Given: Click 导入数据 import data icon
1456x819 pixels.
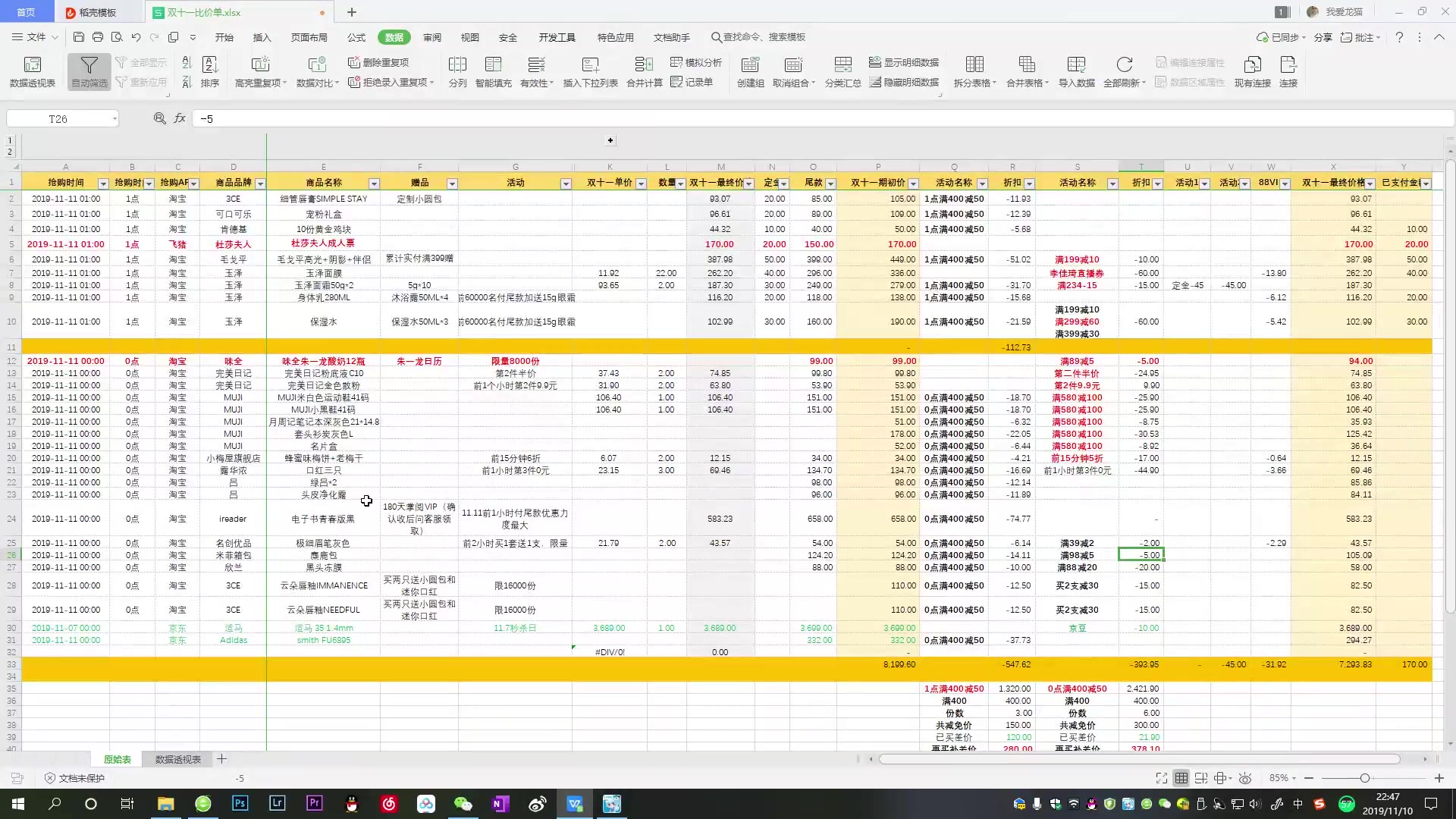Looking at the screenshot, I should tap(1076, 72).
